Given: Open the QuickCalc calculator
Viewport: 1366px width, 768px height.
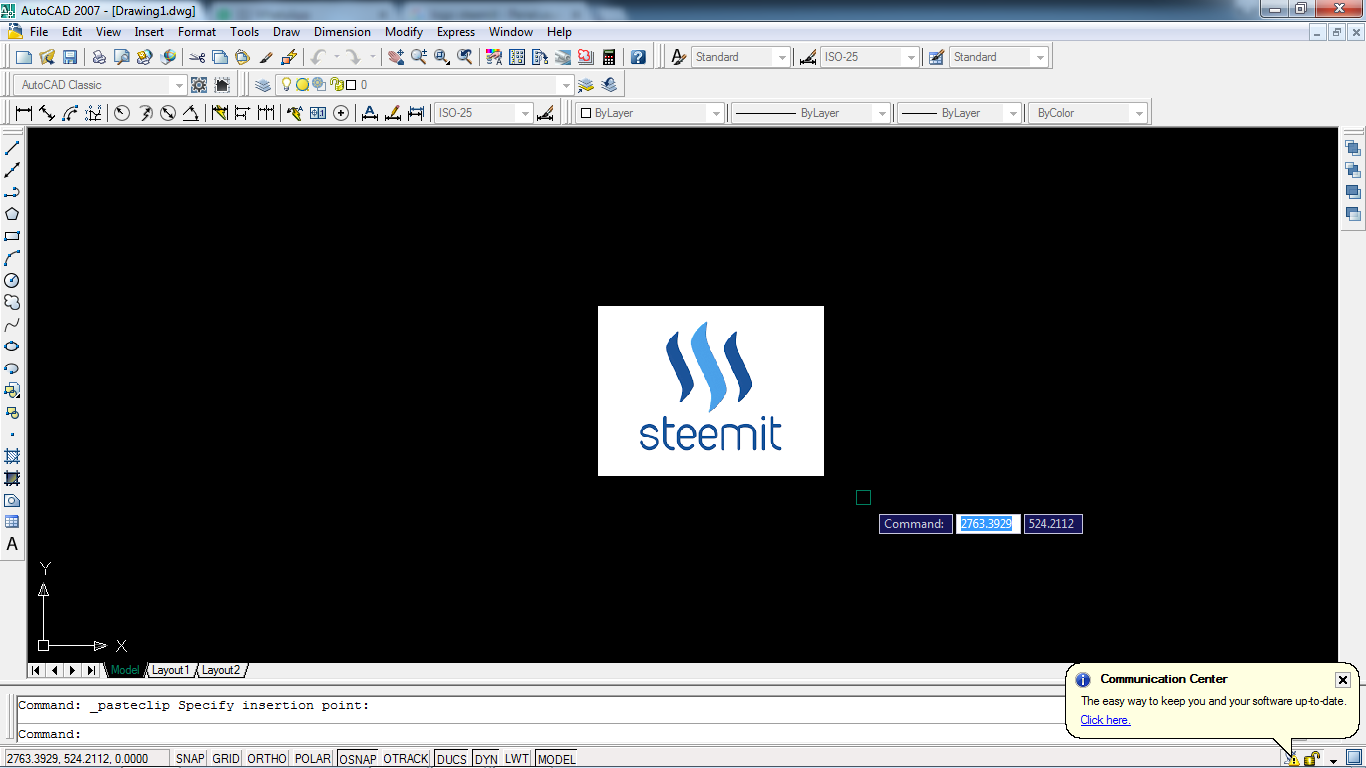Looking at the screenshot, I should pos(608,57).
